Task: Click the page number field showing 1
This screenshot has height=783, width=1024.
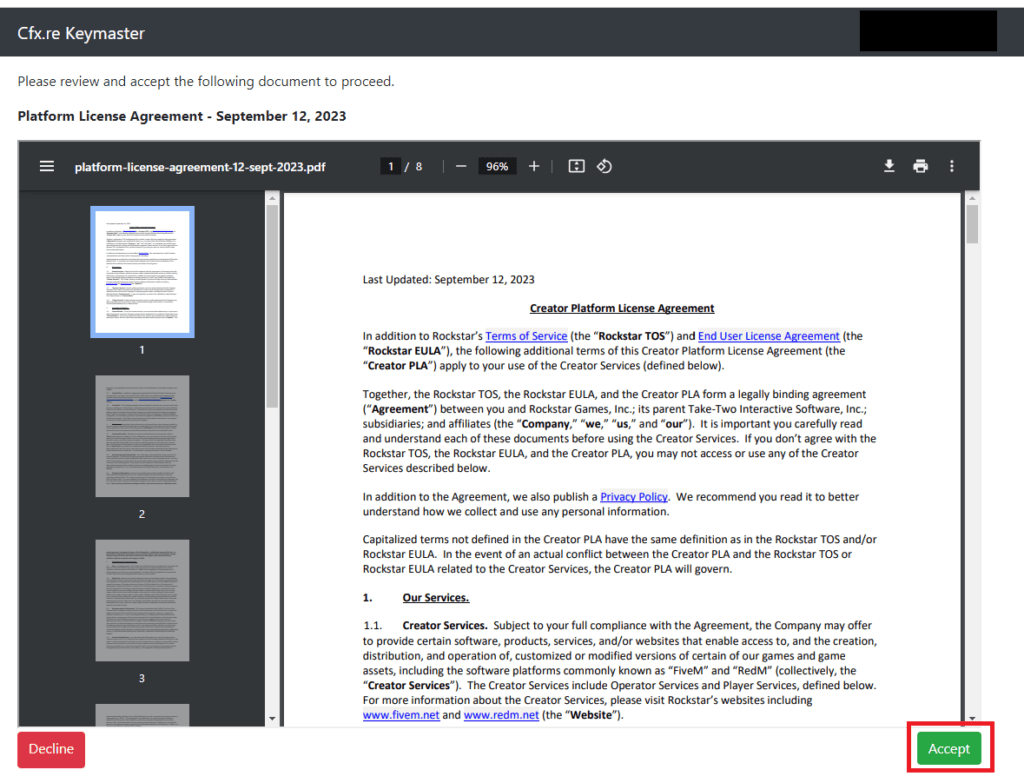Action: coord(390,167)
